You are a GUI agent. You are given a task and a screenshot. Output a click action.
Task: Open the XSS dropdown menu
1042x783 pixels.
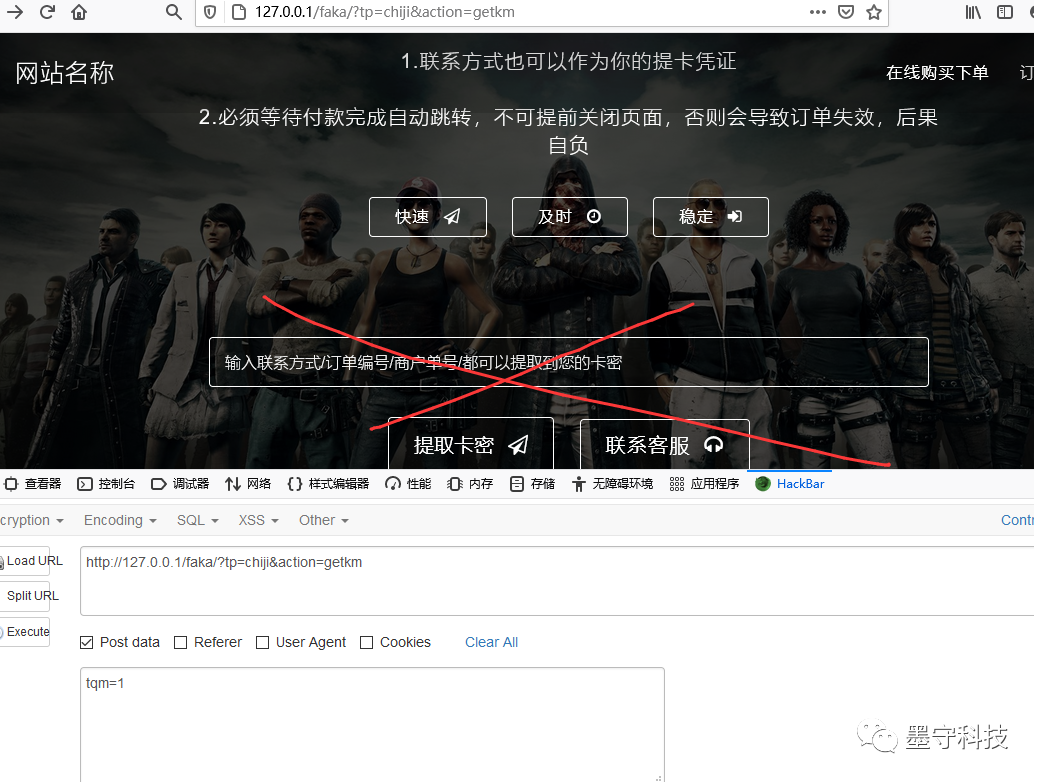(x=259, y=520)
